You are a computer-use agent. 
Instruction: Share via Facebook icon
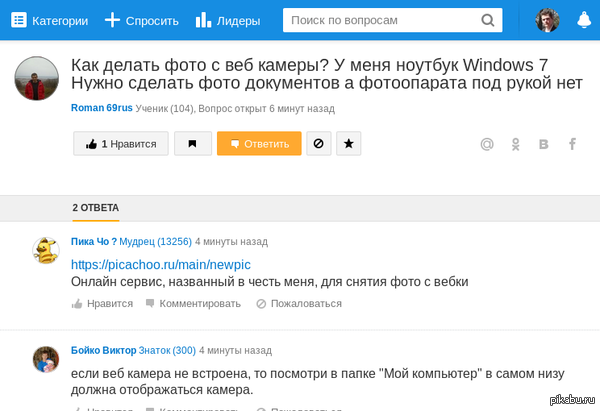click(x=572, y=144)
